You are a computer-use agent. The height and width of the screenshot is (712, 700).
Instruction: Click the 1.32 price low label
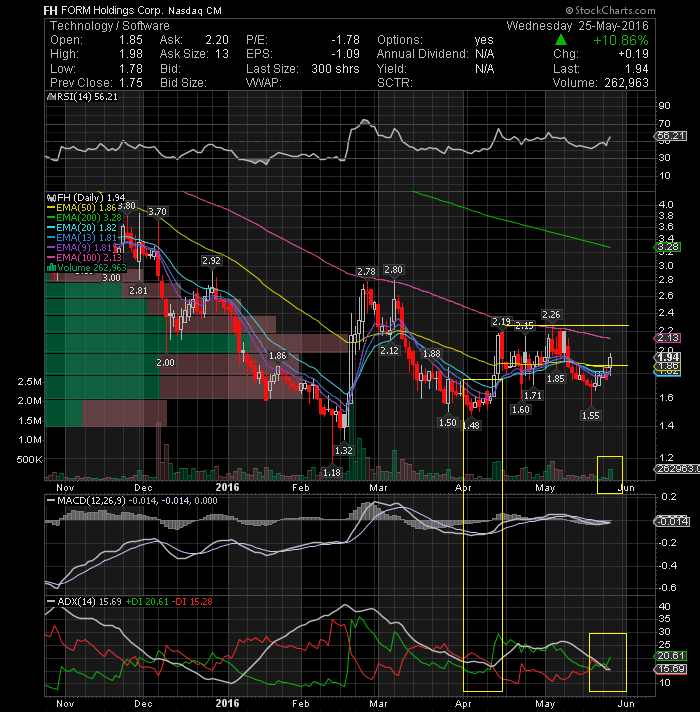click(344, 450)
